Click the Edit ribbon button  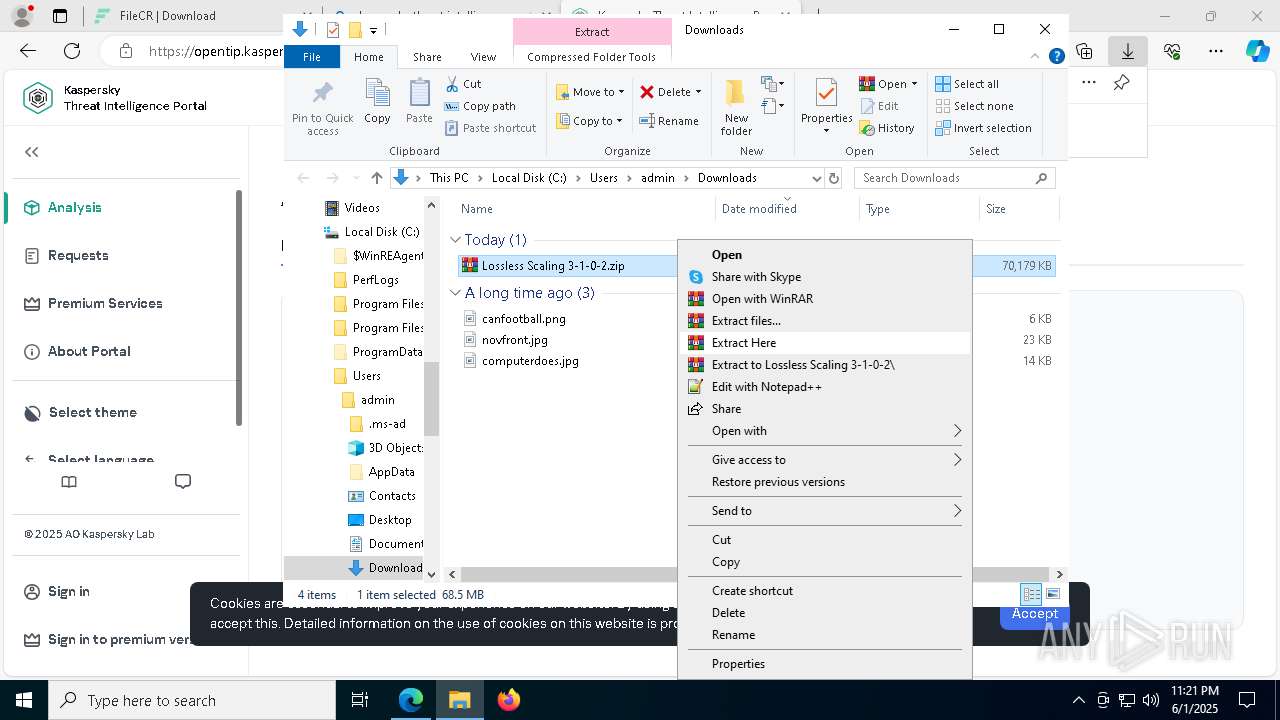pyautogui.click(x=879, y=106)
